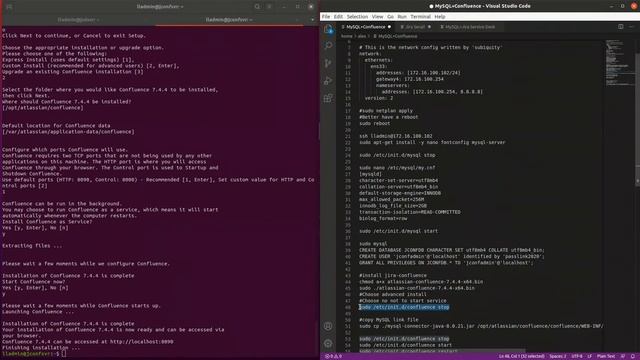Open the Edit menu in VS Code
640x360 pixels.
point(338,17)
